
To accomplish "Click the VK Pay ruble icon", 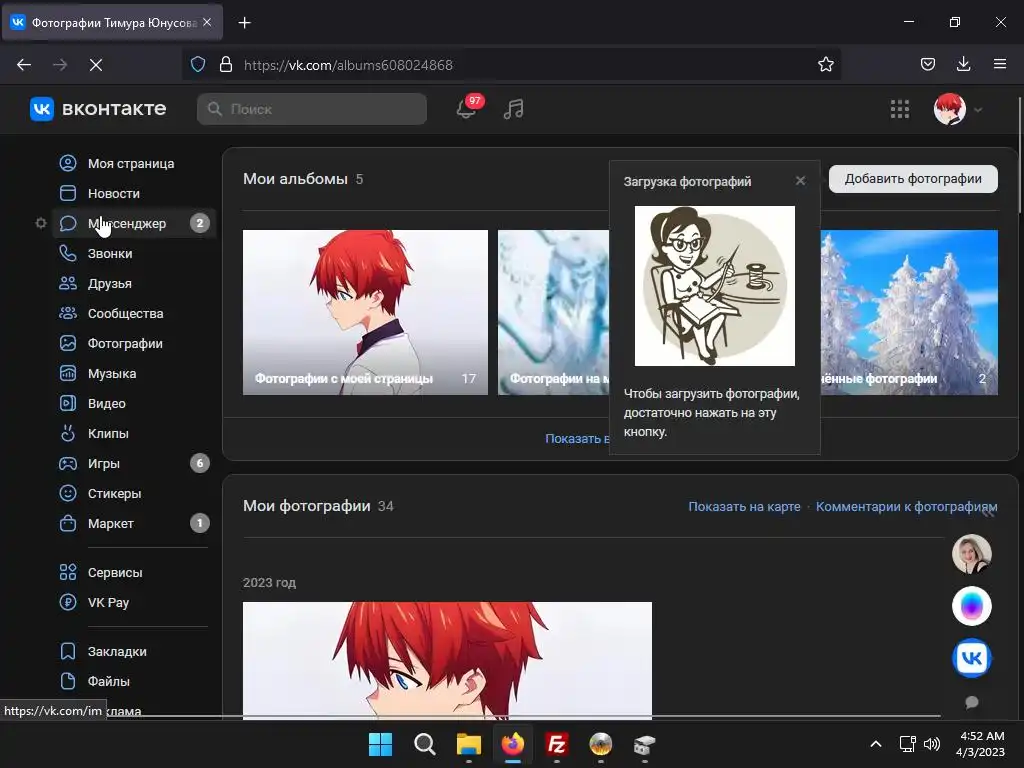I will pos(68,602).
